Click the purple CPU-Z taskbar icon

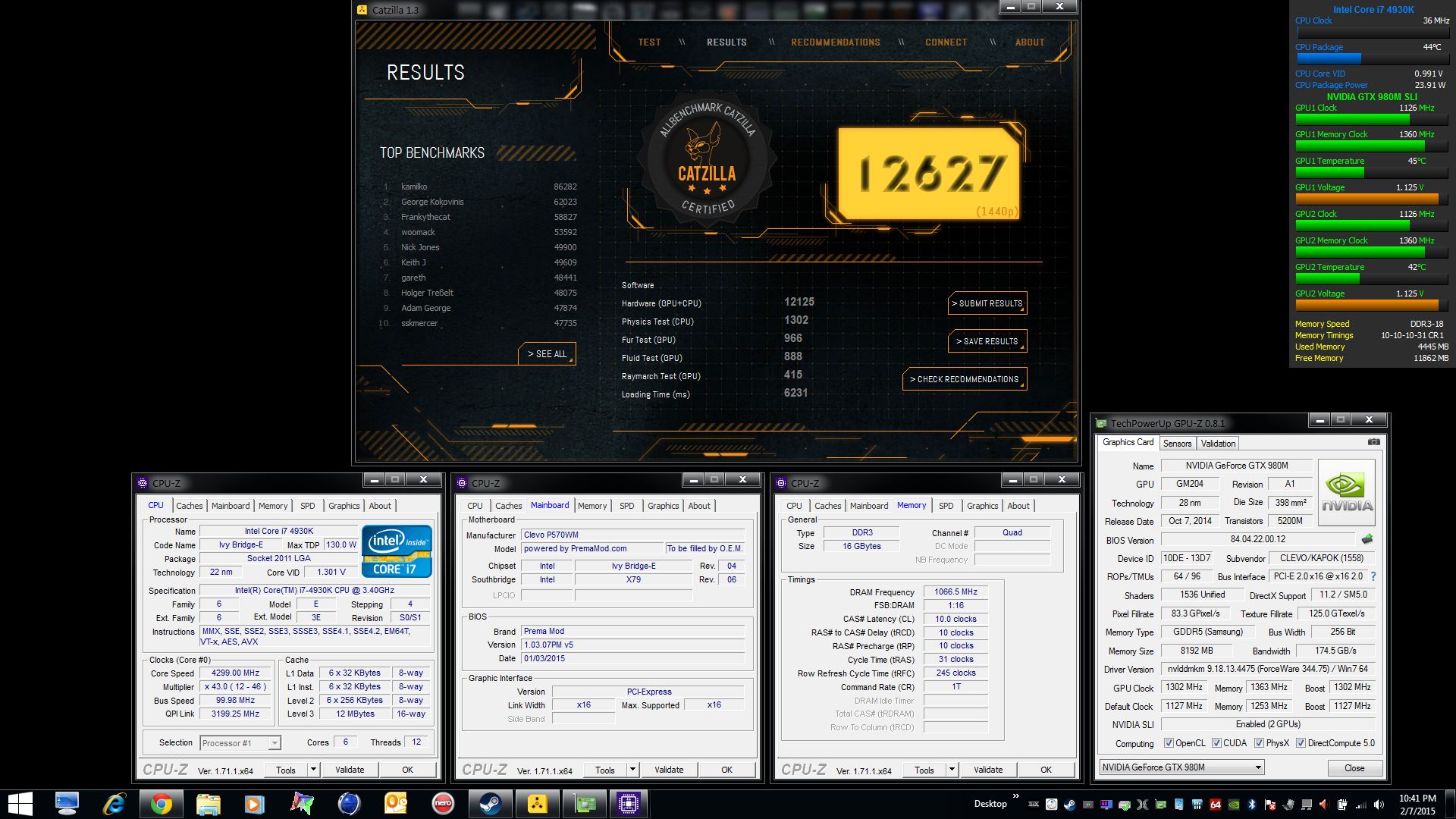coord(629,803)
